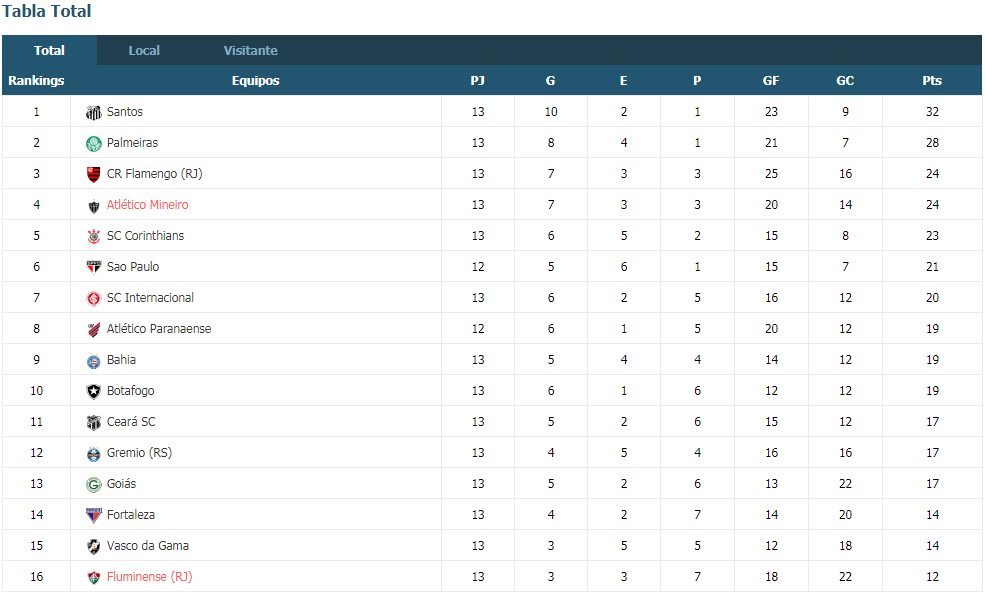The width and height of the screenshot is (985, 592).
Task: Open the Fluminense (RJ) team link
Action: tap(150, 576)
